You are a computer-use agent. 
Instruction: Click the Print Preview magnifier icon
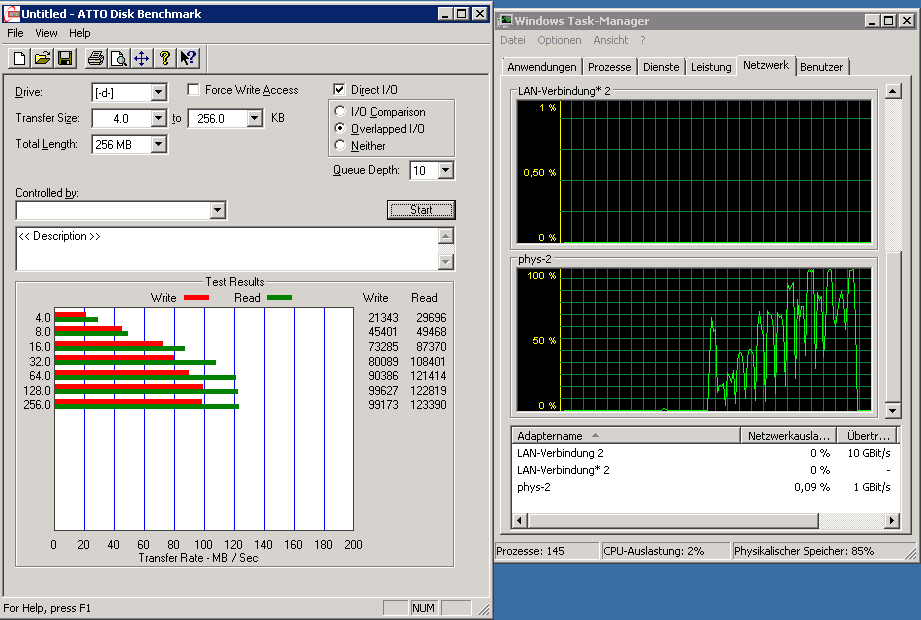pyautogui.click(x=119, y=58)
